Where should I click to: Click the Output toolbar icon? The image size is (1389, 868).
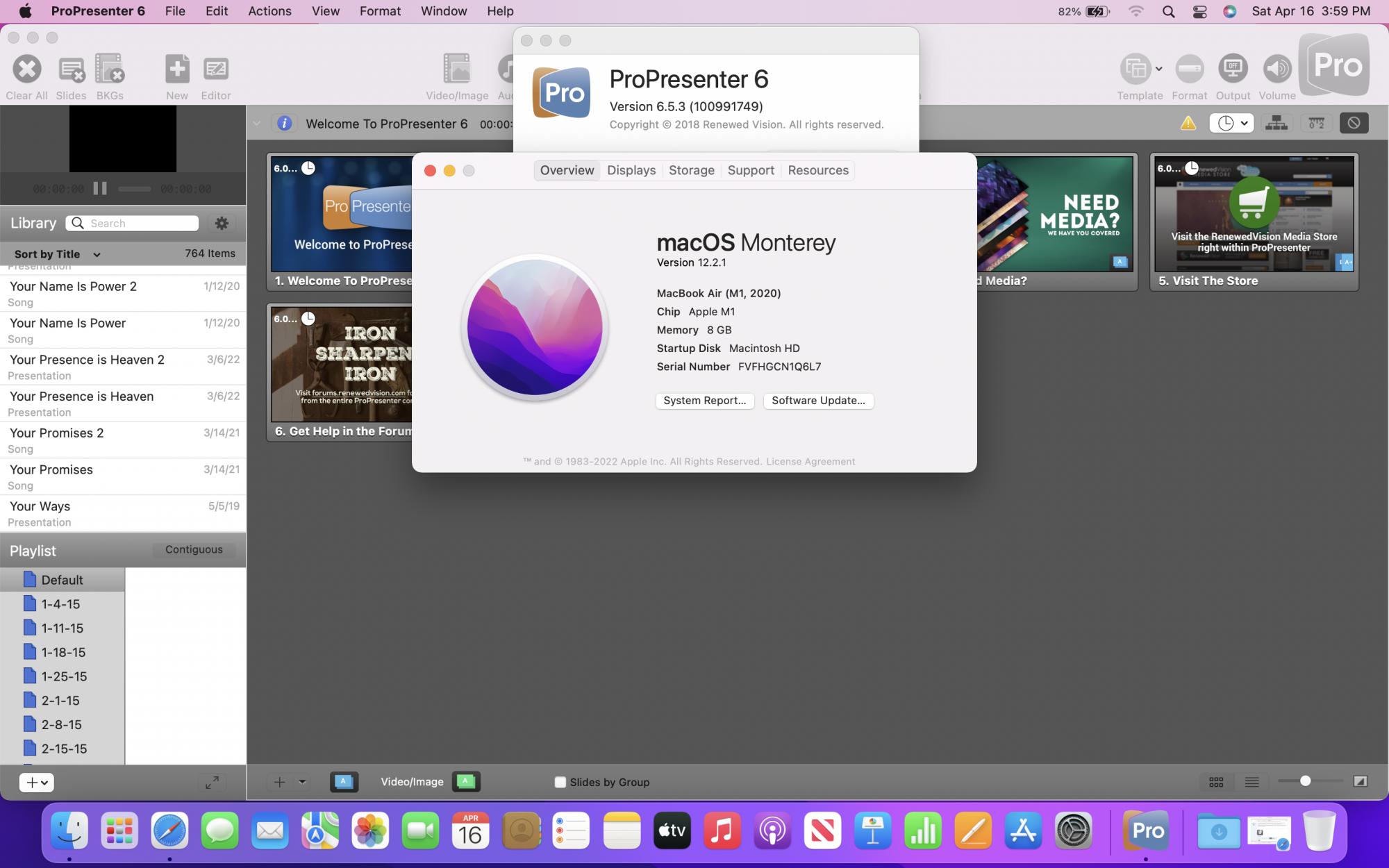(1233, 69)
